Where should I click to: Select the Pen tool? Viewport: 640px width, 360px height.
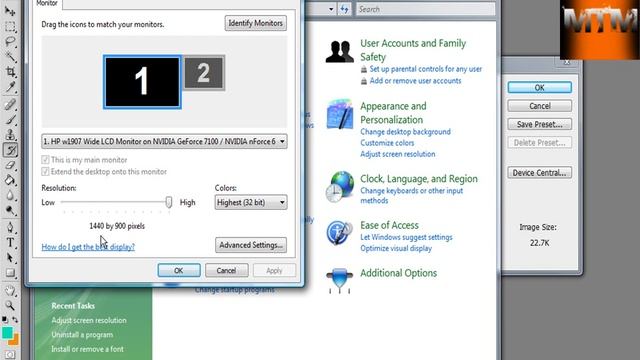pyautogui.click(x=10, y=227)
